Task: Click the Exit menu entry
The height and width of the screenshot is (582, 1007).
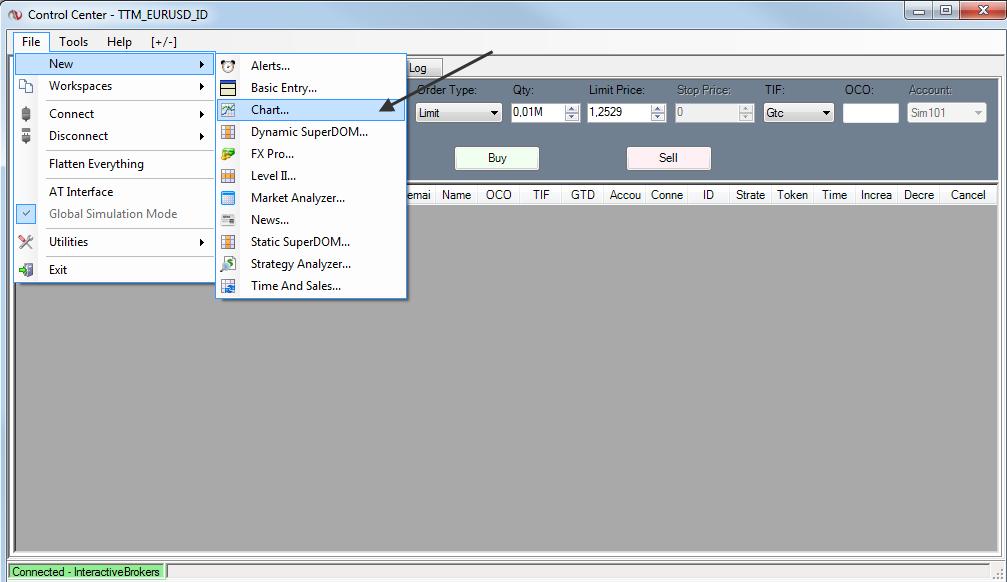Action: click(x=58, y=270)
